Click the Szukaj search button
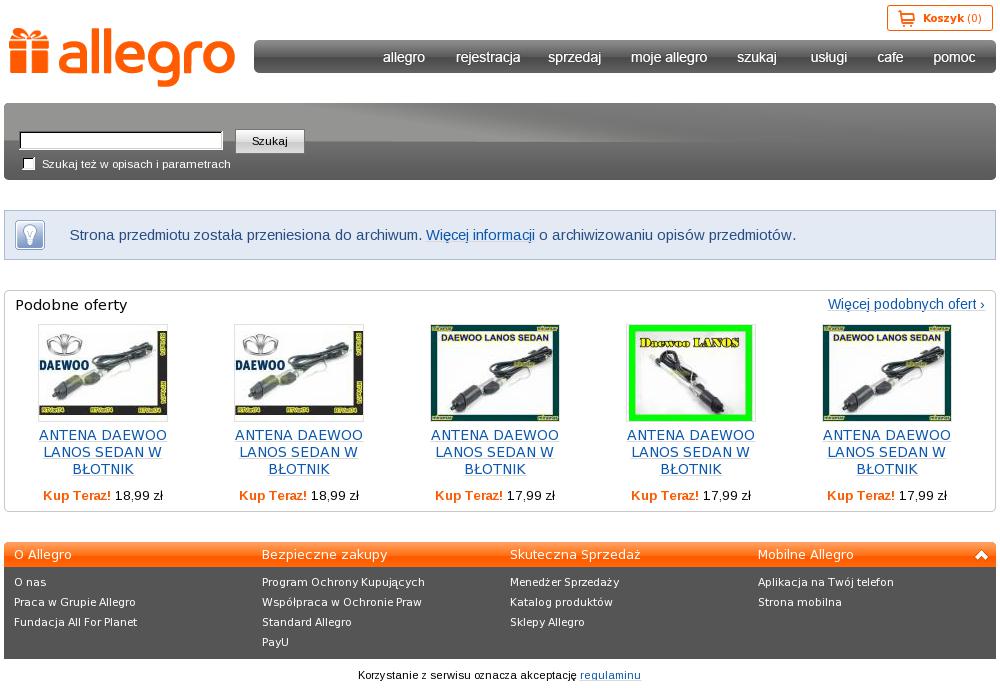This screenshot has height=695, width=1000. coord(270,141)
